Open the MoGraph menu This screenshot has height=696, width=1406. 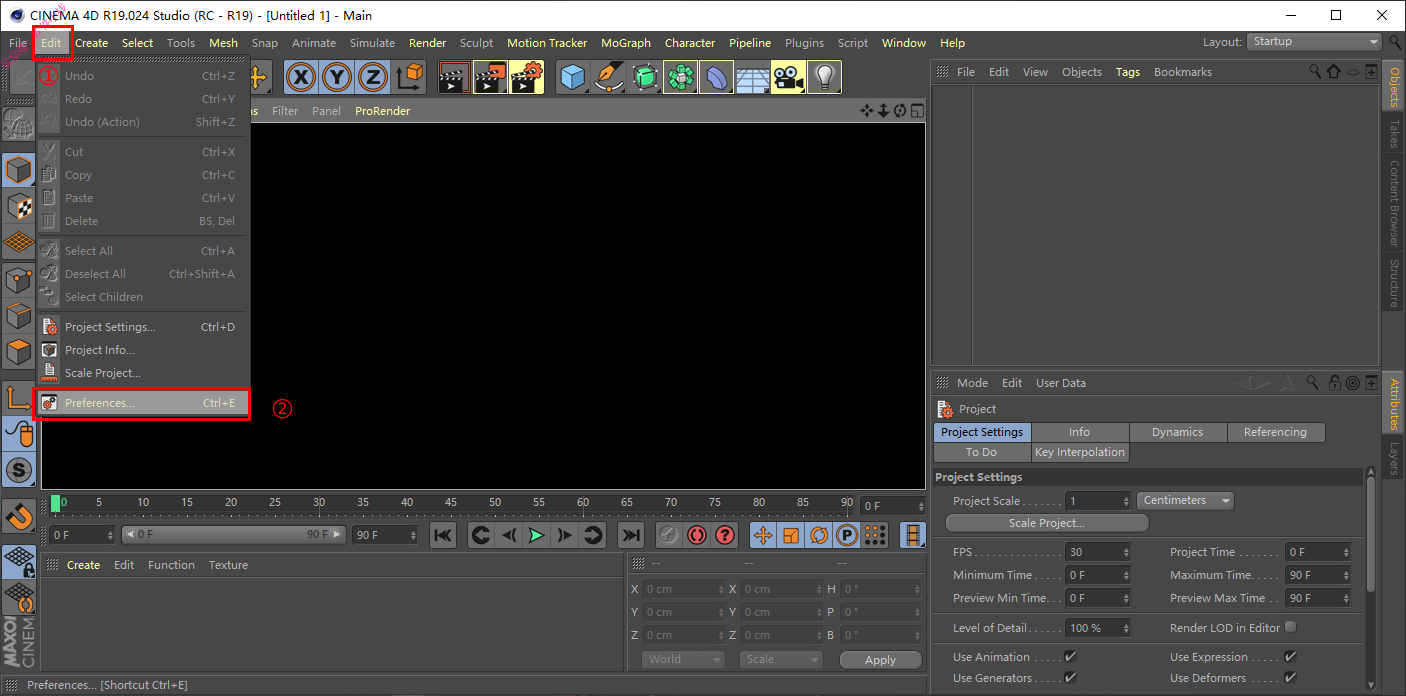pyautogui.click(x=626, y=43)
